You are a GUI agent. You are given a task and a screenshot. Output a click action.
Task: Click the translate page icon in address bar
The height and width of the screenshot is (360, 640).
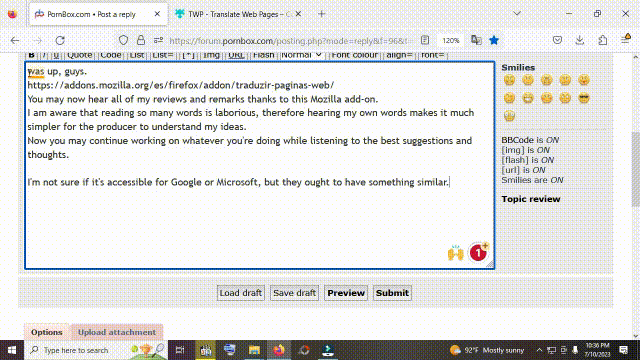click(476, 40)
